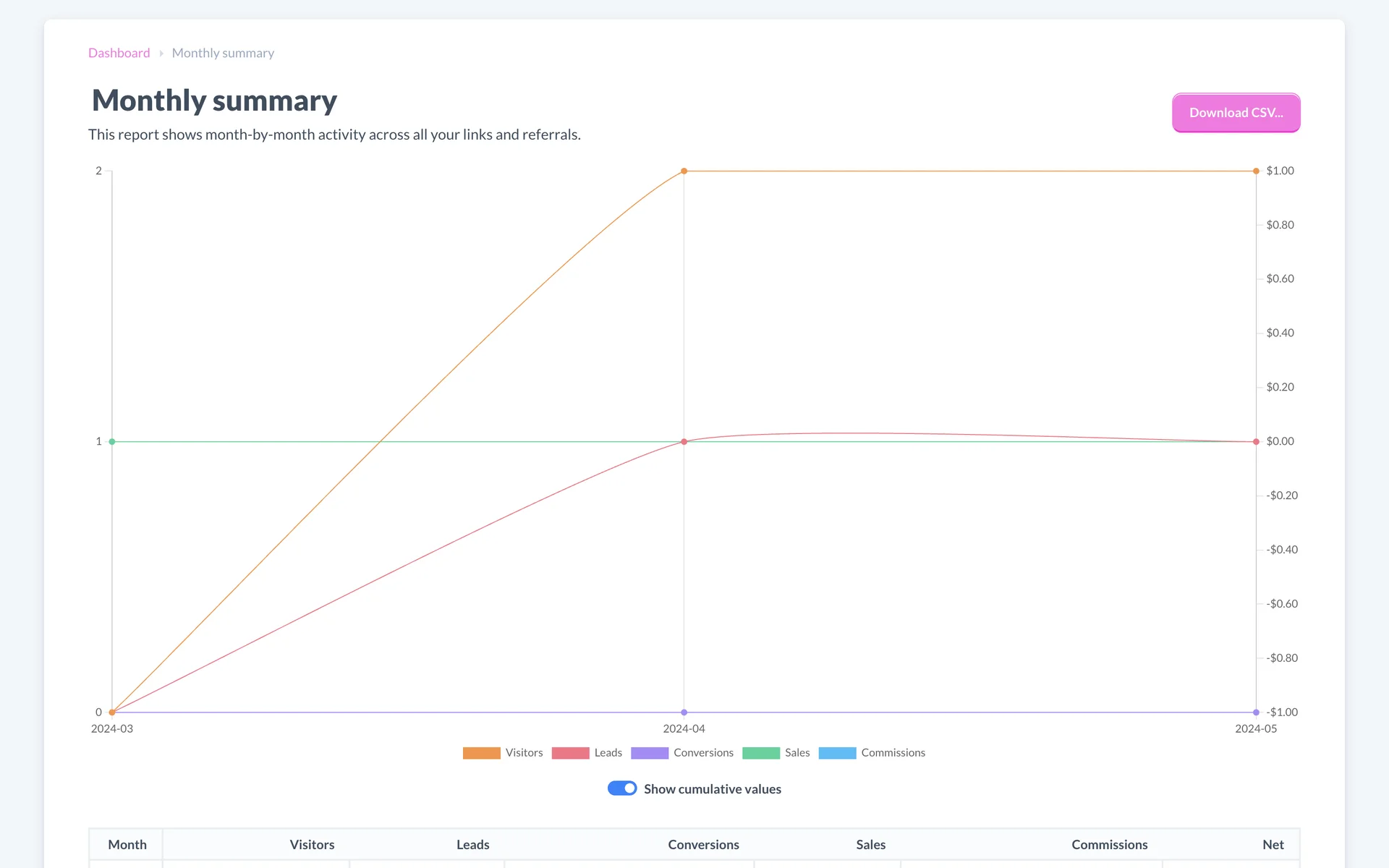Click the Month column header
The image size is (1389, 868).
coord(127,844)
